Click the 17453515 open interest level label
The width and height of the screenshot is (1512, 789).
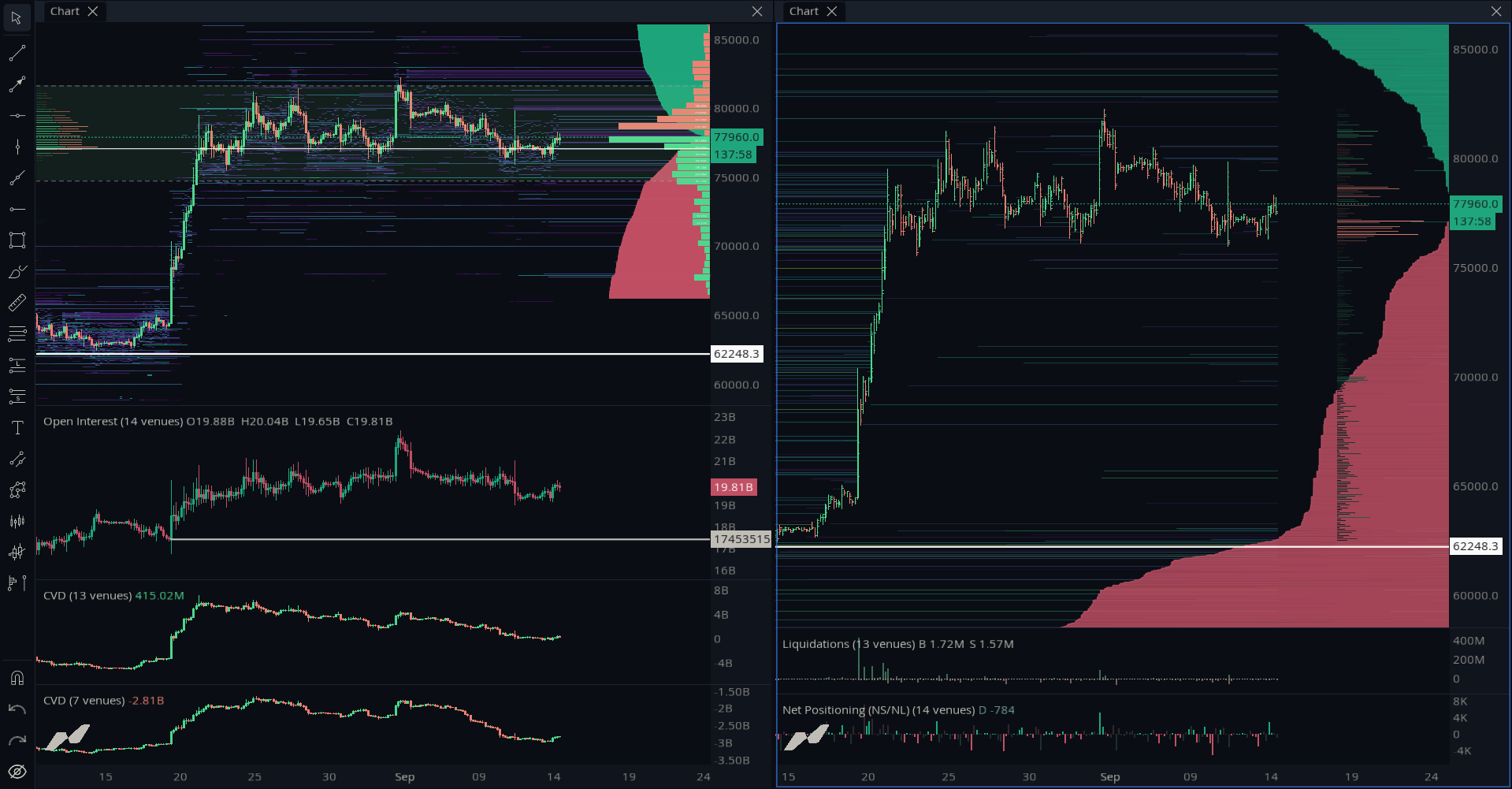tap(741, 539)
